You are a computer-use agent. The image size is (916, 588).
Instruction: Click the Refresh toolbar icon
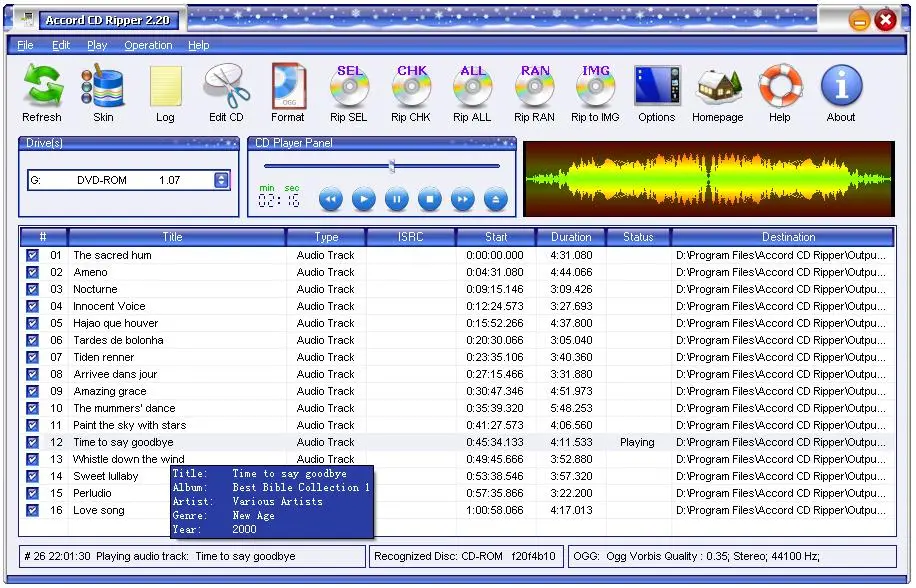click(x=42, y=86)
